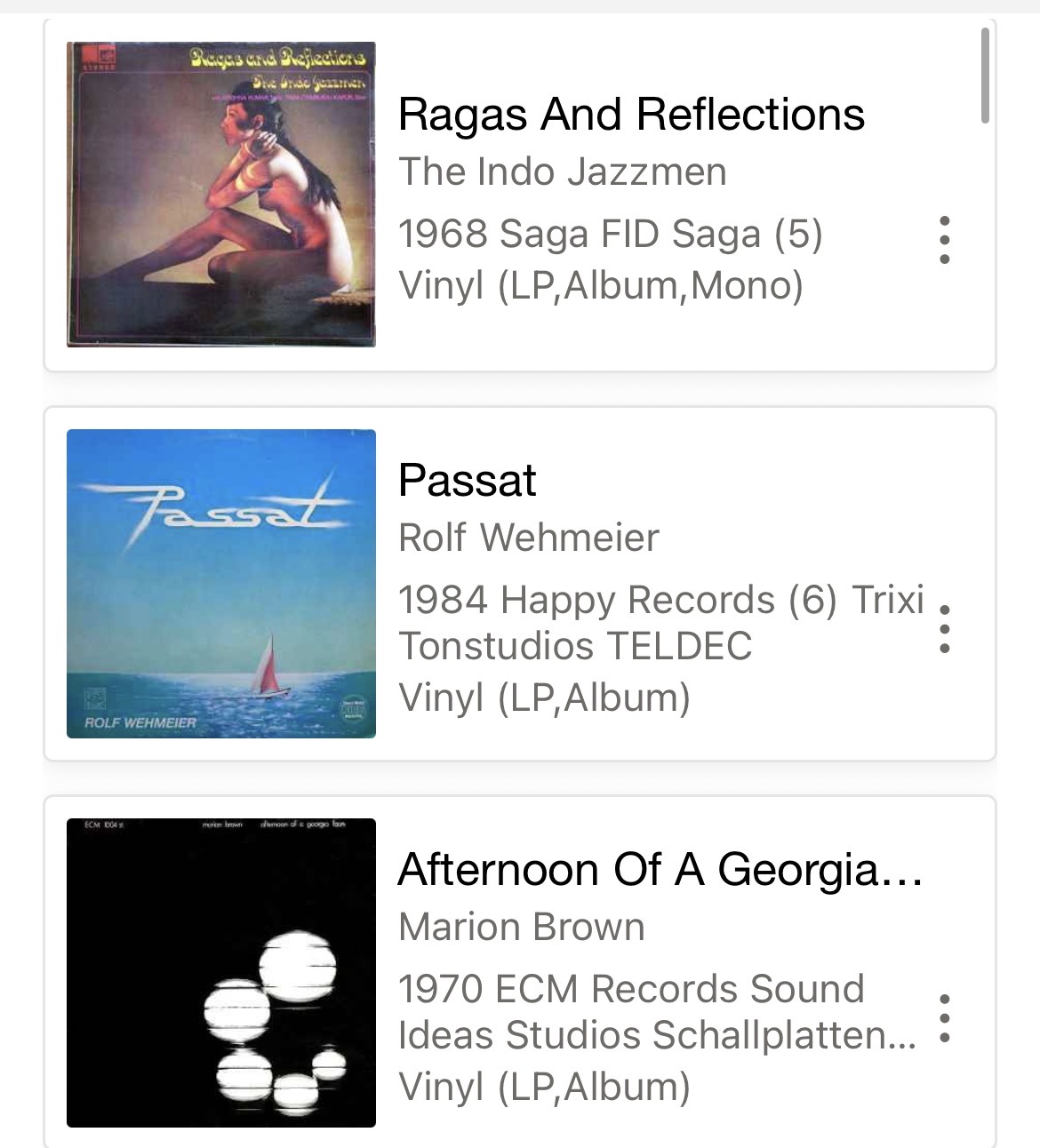Image resolution: width=1040 pixels, height=1148 pixels.
Task: Click the vertical scrollbar handle
Action: pos(985,76)
